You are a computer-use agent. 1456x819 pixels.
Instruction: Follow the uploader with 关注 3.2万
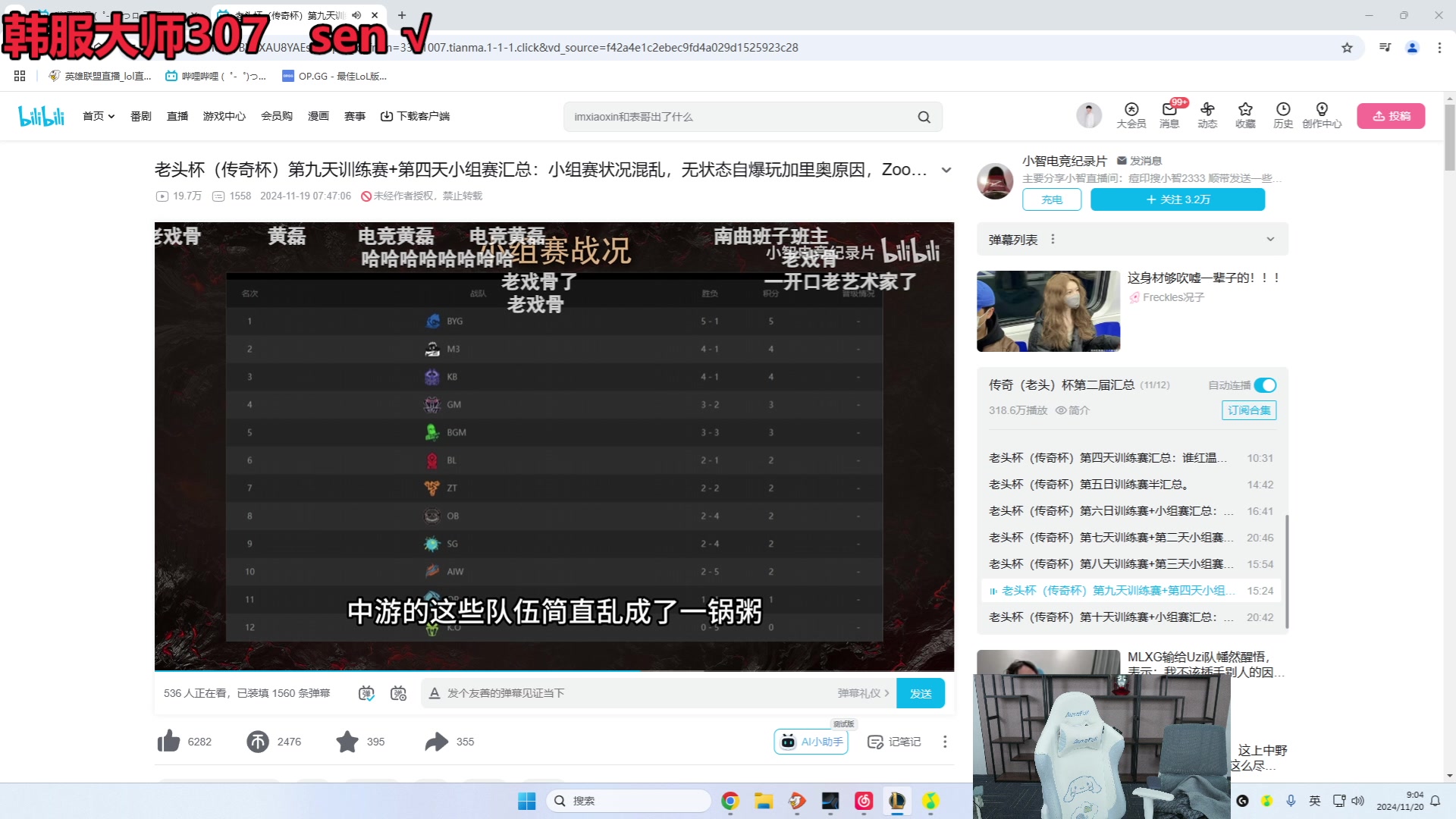[1178, 199]
